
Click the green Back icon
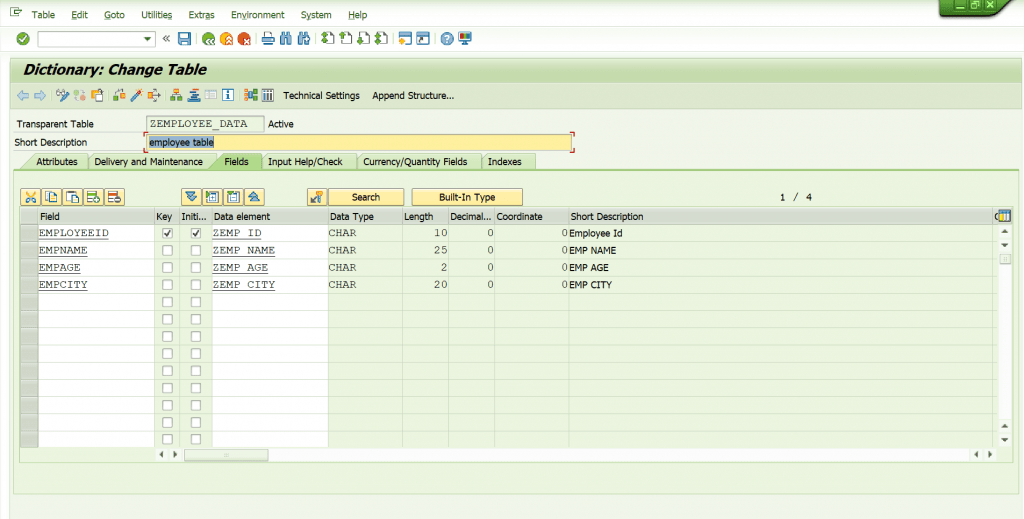tap(208, 39)
